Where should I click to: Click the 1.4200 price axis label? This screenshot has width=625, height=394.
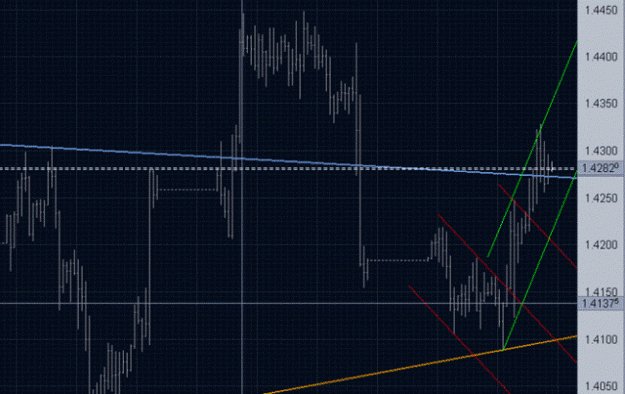tap(601, 245)
